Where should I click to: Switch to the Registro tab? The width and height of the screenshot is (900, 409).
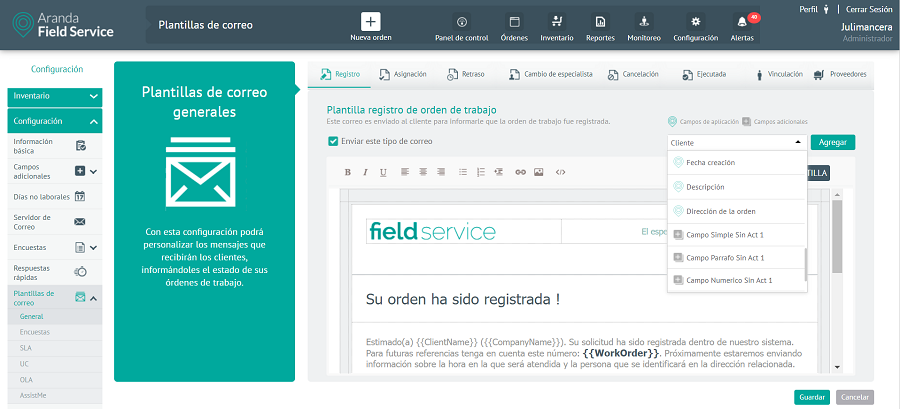tap(340, 75)
